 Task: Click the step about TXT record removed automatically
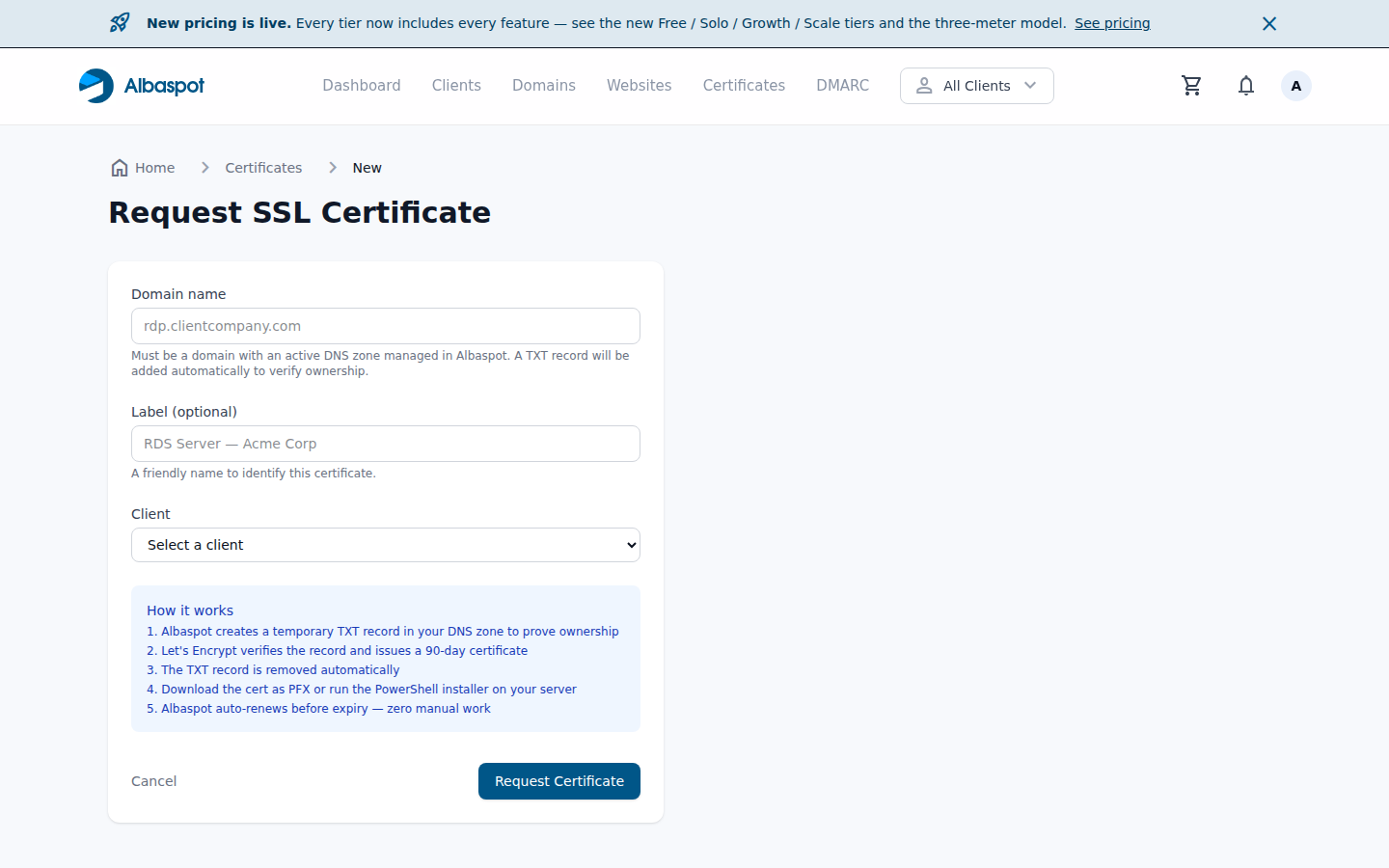(273, 670)
